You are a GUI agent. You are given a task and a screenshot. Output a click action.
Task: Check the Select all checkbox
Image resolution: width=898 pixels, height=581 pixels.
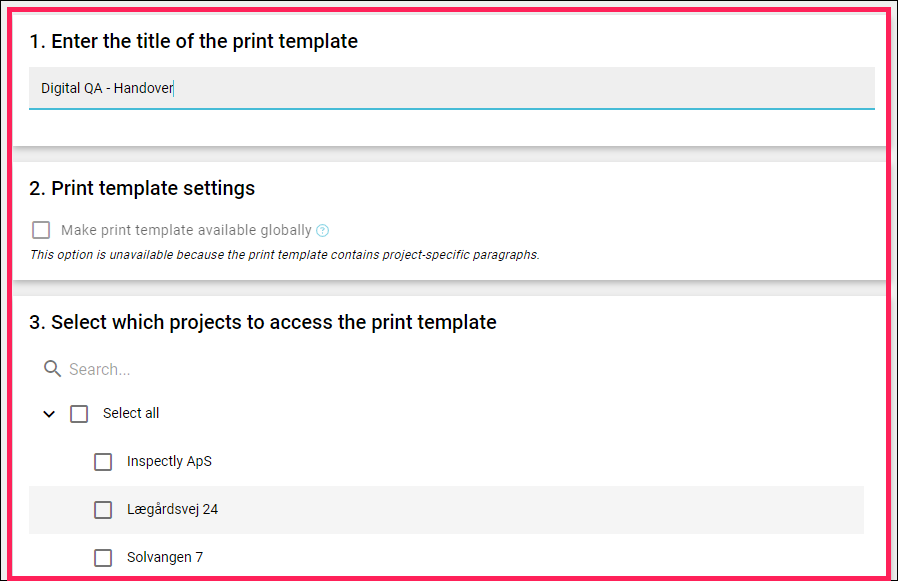click(79, 414)
